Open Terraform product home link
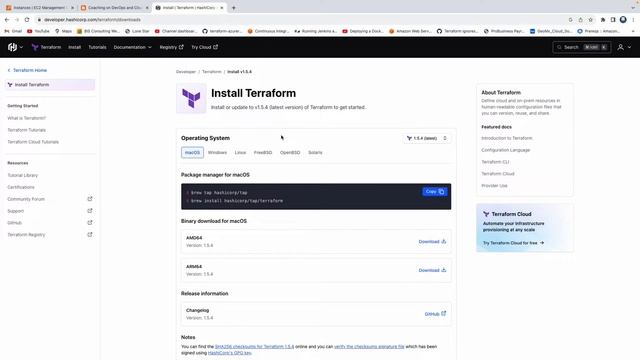This screenshot has width=640, height=360. coord(47,47)
